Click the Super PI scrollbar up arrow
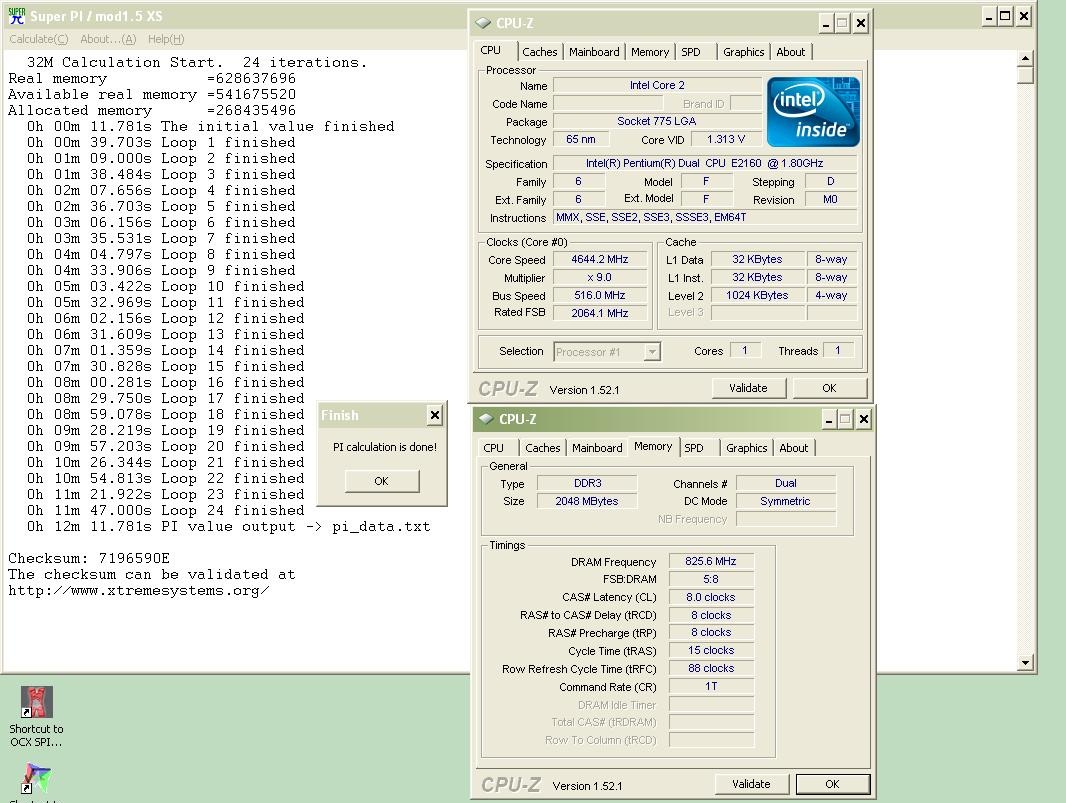This screenshot has height=803, width=1066. coord(1026,59)
